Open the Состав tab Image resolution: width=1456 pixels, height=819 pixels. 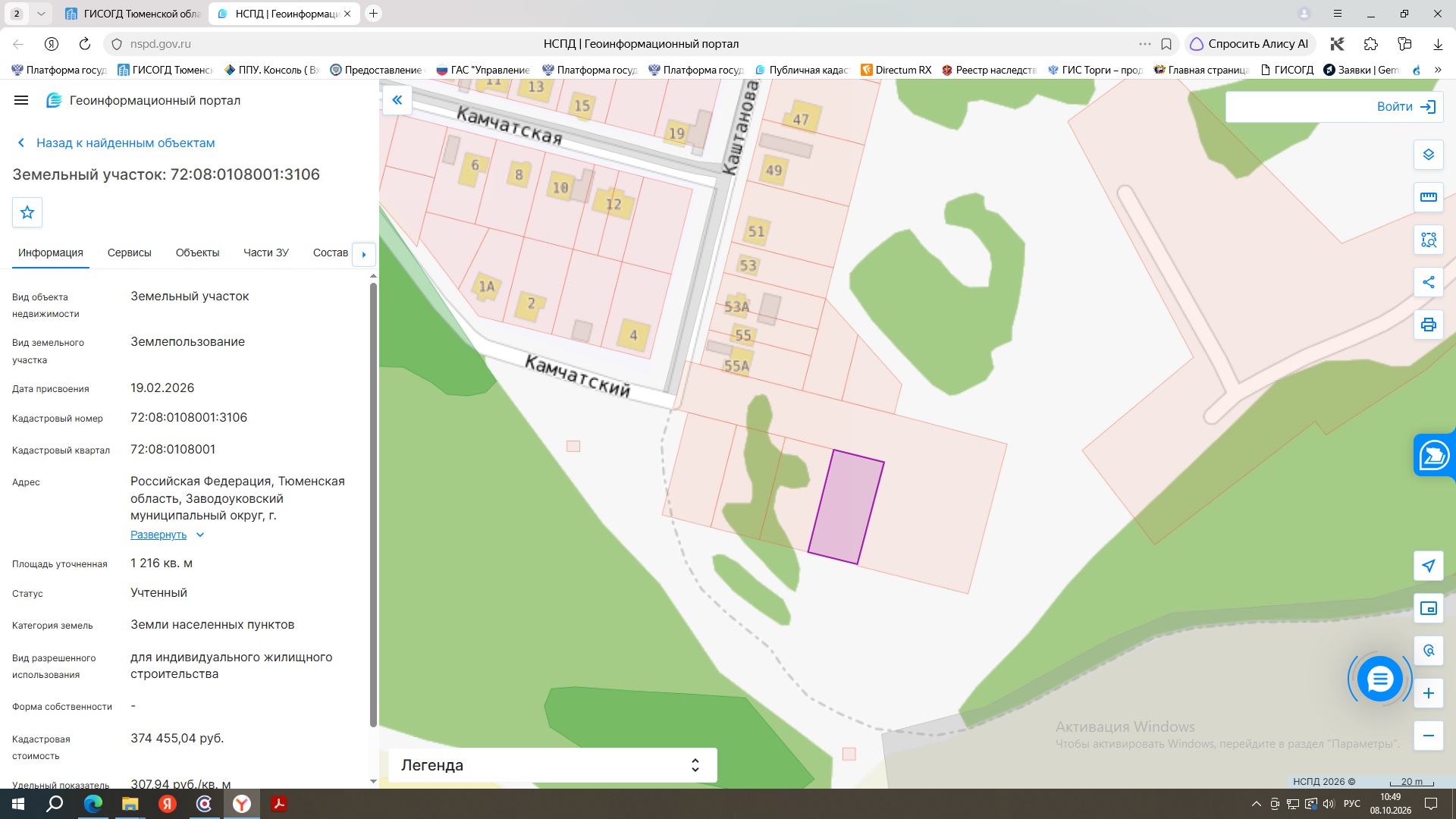(331, 253)
